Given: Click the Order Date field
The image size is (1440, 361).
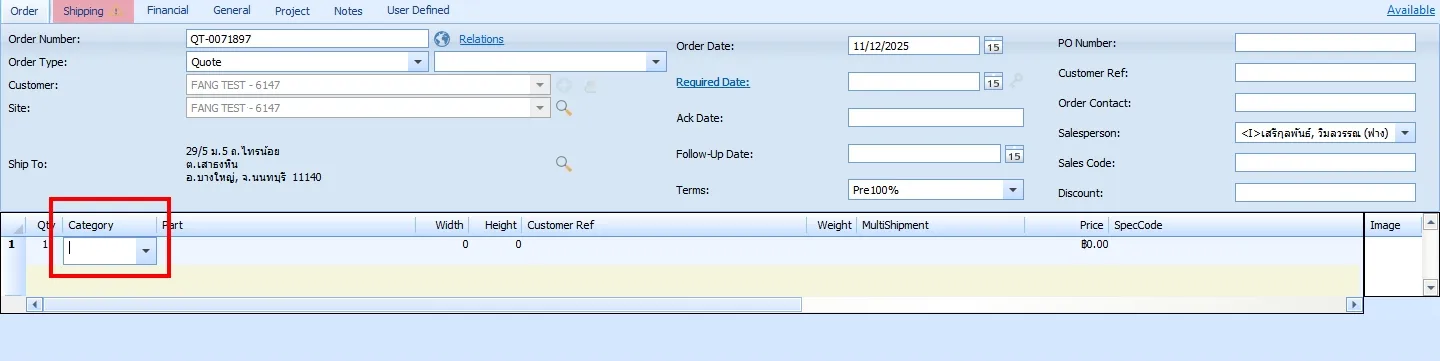Looking at the screenshot, I should tap(914, 46).
